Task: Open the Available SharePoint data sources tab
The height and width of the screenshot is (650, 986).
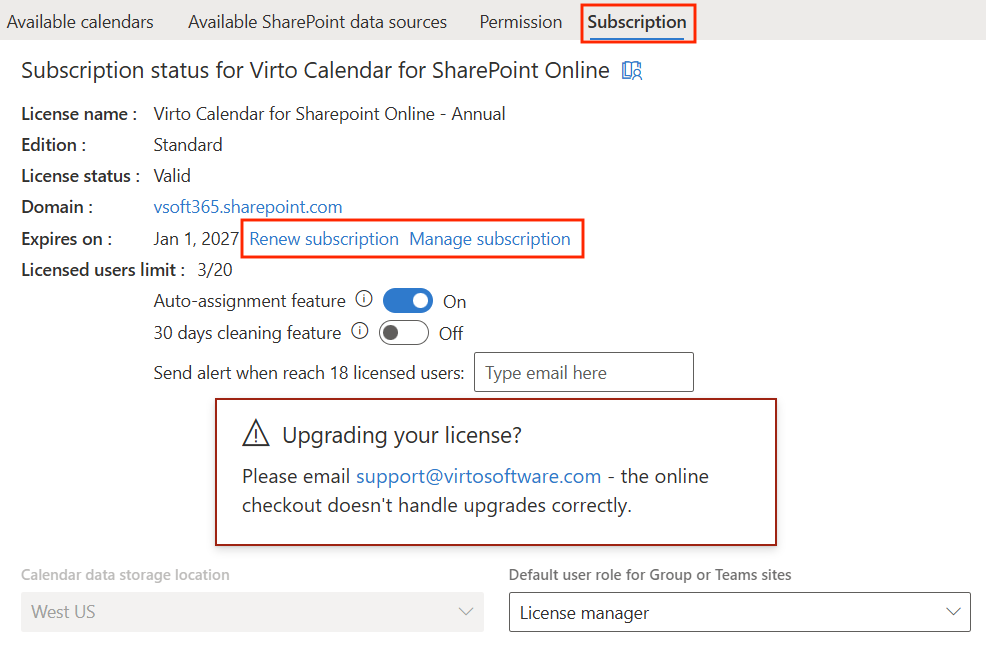Action: tap(317, 22)
